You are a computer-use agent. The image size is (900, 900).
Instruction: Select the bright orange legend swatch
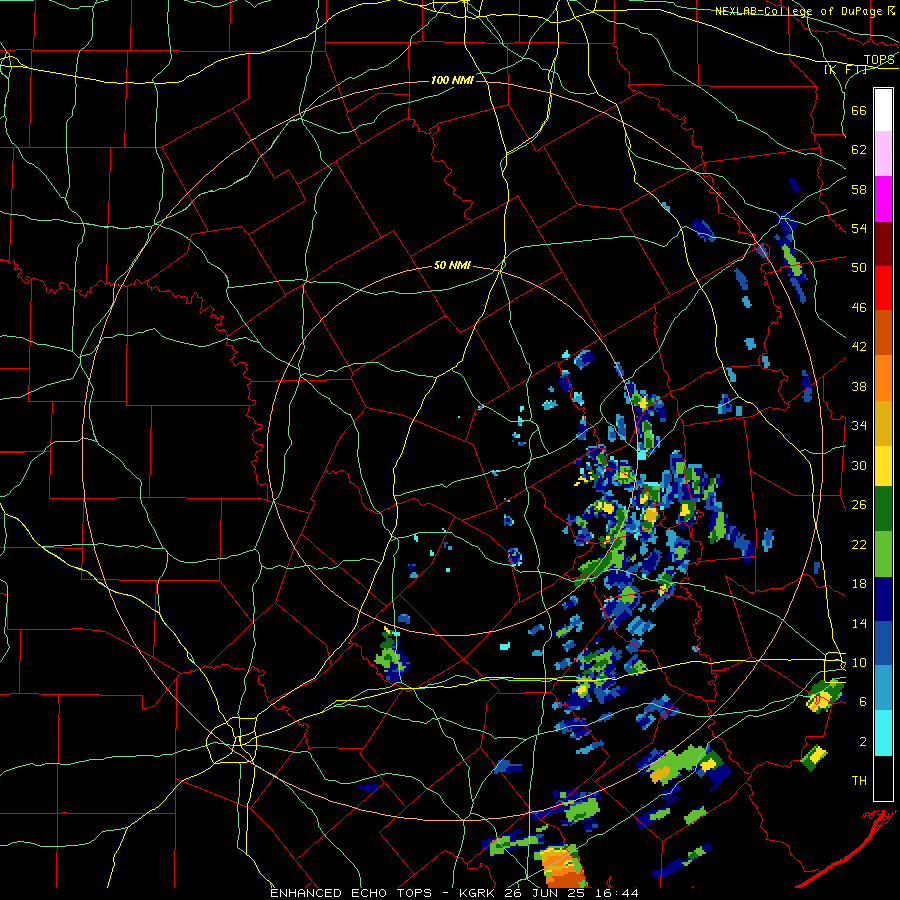pos(883,377)
